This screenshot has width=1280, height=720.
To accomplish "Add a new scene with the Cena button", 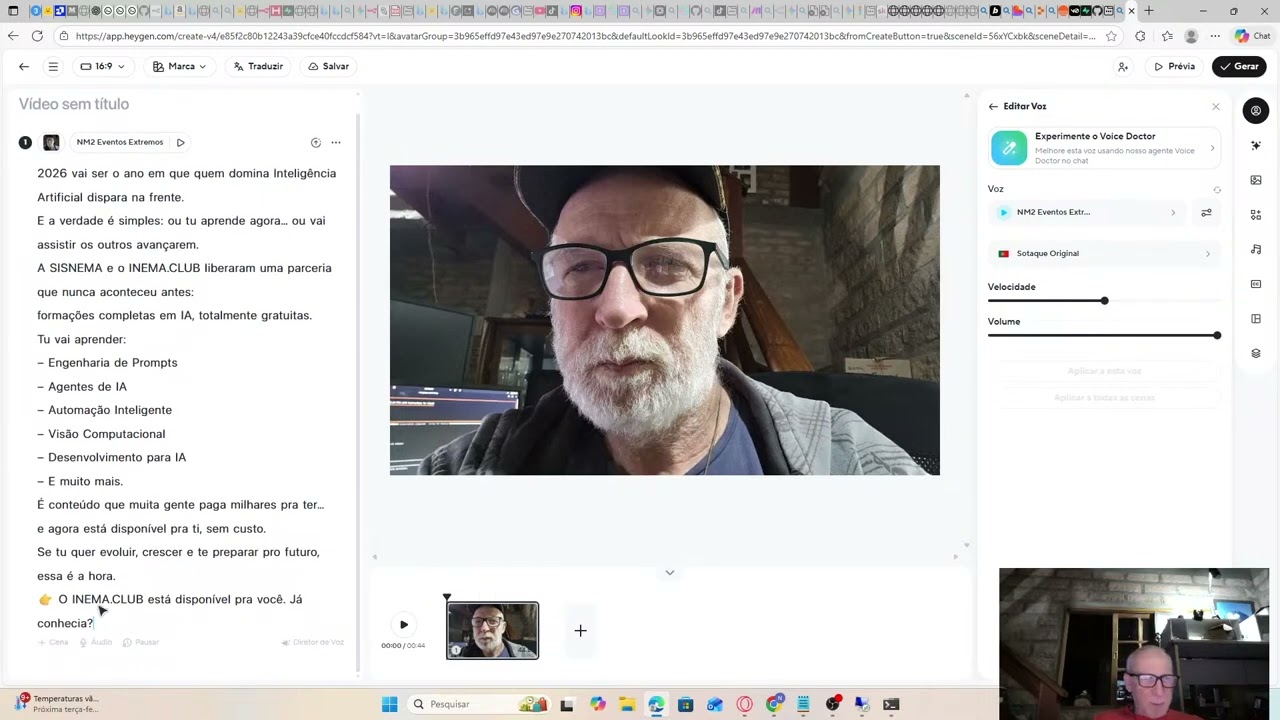I will point(54,642).
